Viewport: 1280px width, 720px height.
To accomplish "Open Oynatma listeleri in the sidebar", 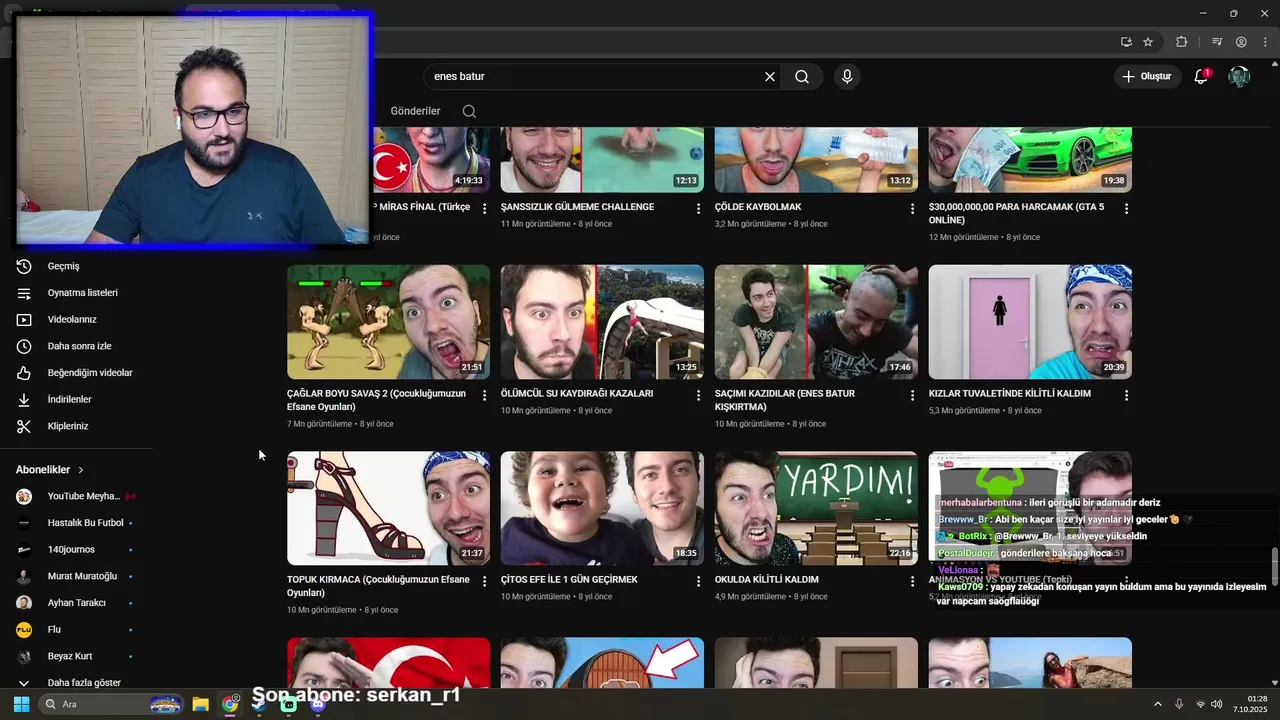I will (x=82, y=293).
